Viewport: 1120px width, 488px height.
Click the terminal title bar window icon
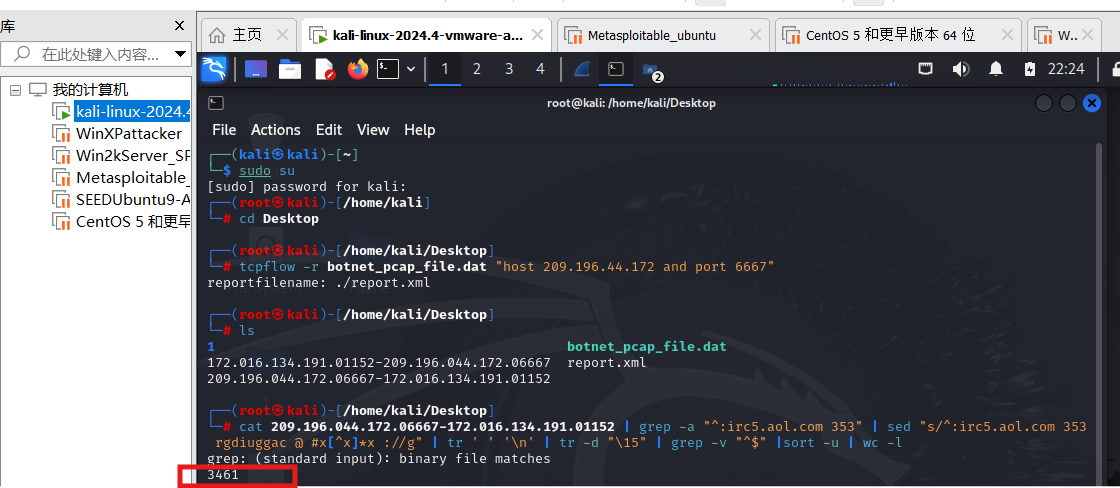[216, 104]
